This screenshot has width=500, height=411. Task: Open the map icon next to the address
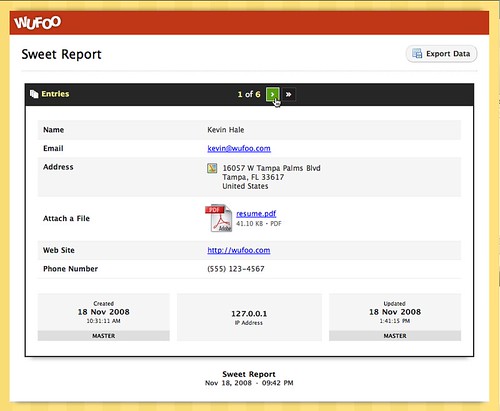pyautogui.click(x=212, y=168)
